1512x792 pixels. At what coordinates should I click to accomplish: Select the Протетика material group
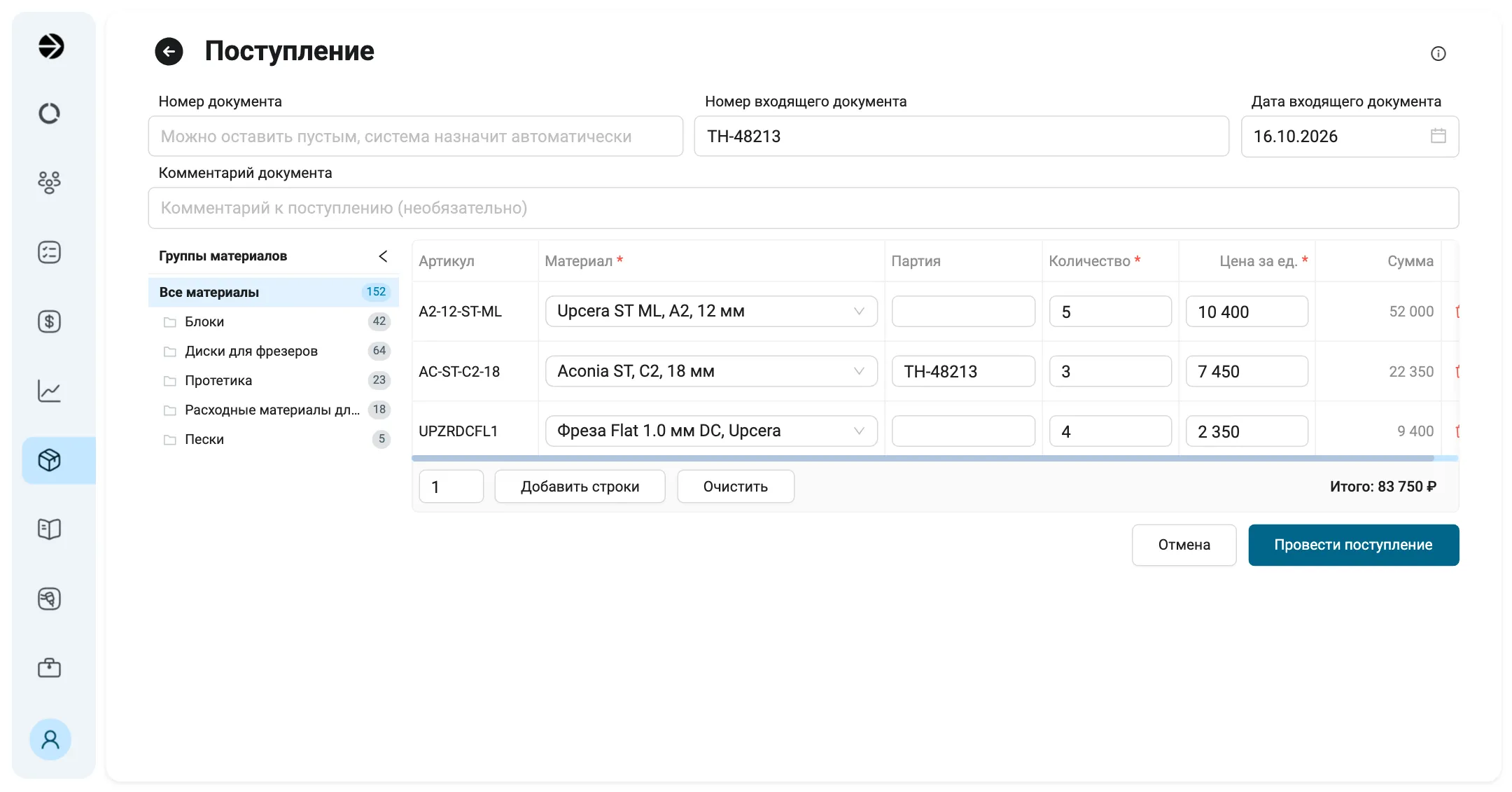click(274, 380)
